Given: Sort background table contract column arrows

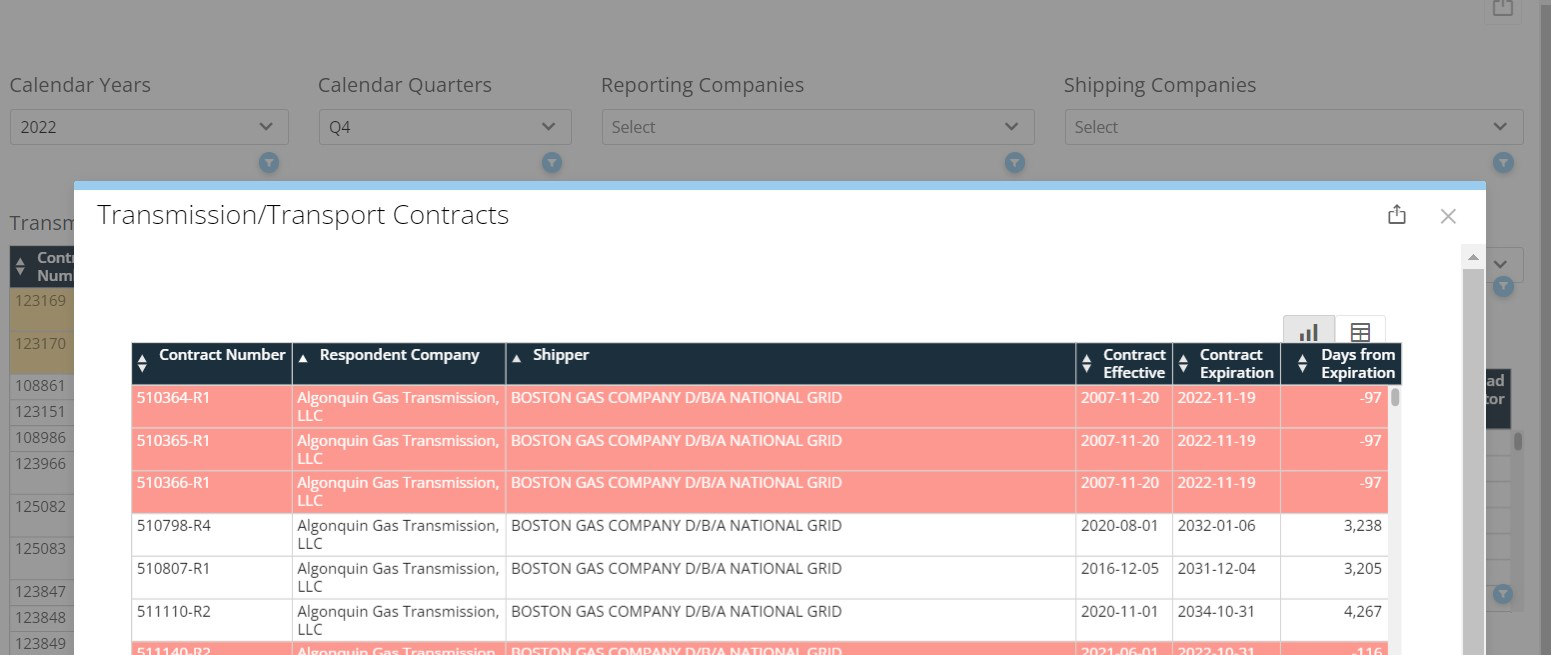Looking at the screenshot, I should pyautogui.click(x=20, y=267).
